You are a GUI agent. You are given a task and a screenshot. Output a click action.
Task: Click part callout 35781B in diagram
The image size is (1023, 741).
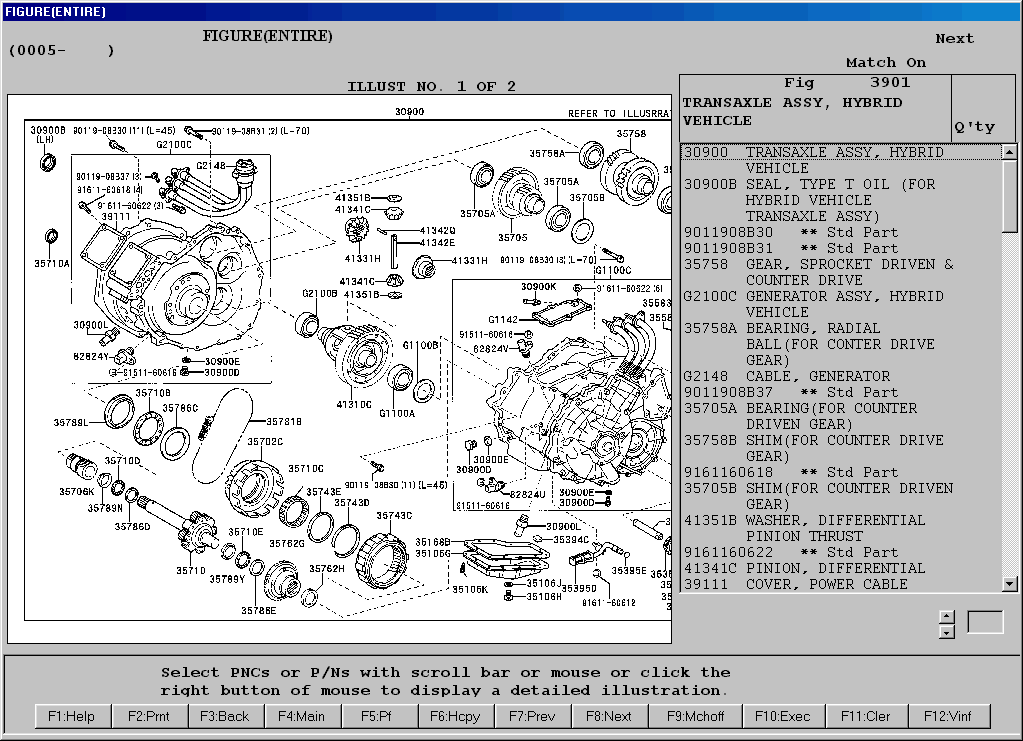[x=284, y=421]
